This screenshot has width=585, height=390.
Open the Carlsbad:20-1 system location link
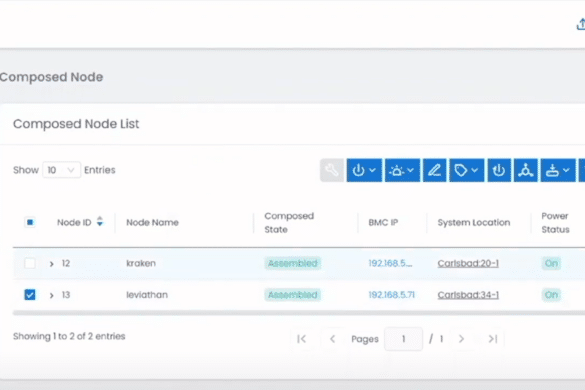[468, 263]
